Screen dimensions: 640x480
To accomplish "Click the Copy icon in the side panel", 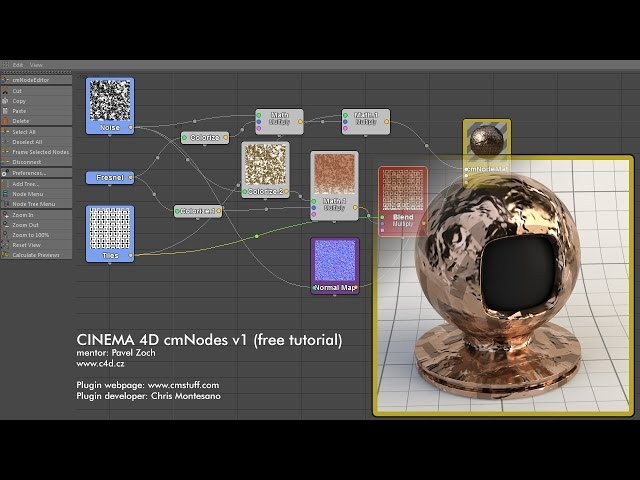I will pos(5,101).
